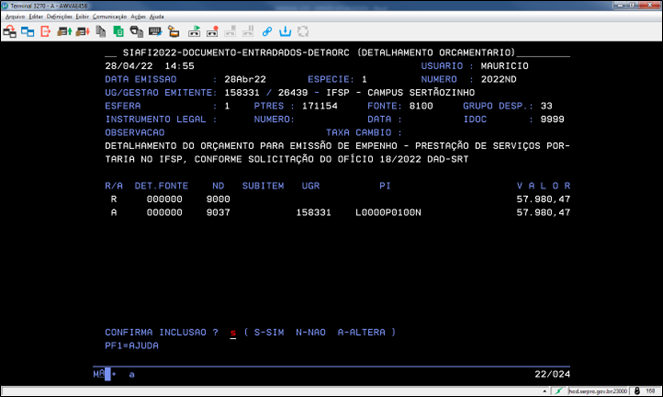Open the Definições menu
663x397 pixels.
59,16
